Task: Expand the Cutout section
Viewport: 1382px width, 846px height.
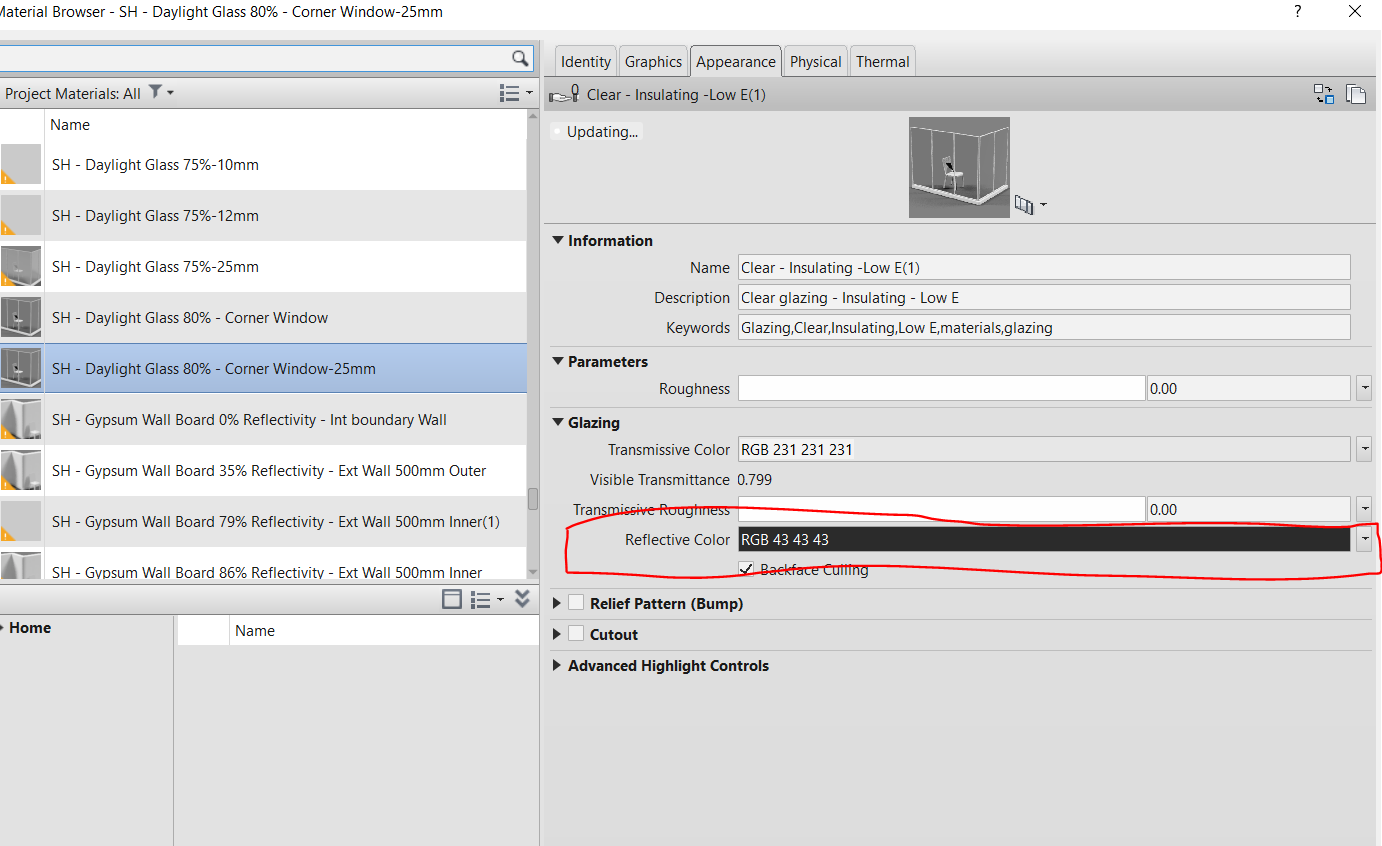Action: click(x=557, y=634)
